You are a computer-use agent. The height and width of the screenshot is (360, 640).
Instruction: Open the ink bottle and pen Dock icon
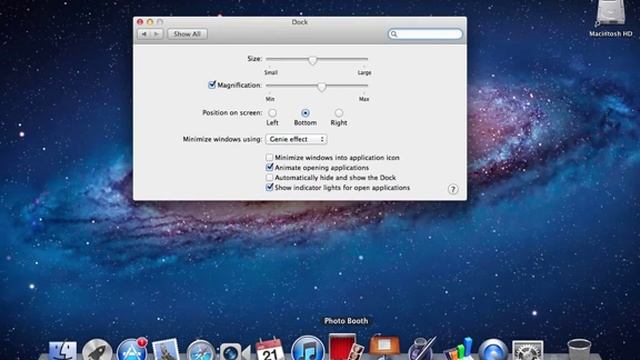(x=421, y=349)
